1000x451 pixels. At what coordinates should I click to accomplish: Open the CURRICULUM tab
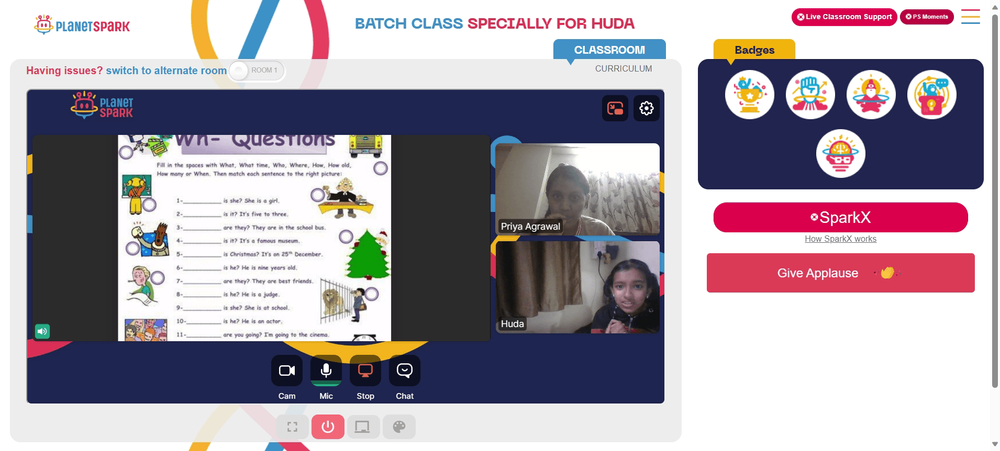(x=623, y=69)
